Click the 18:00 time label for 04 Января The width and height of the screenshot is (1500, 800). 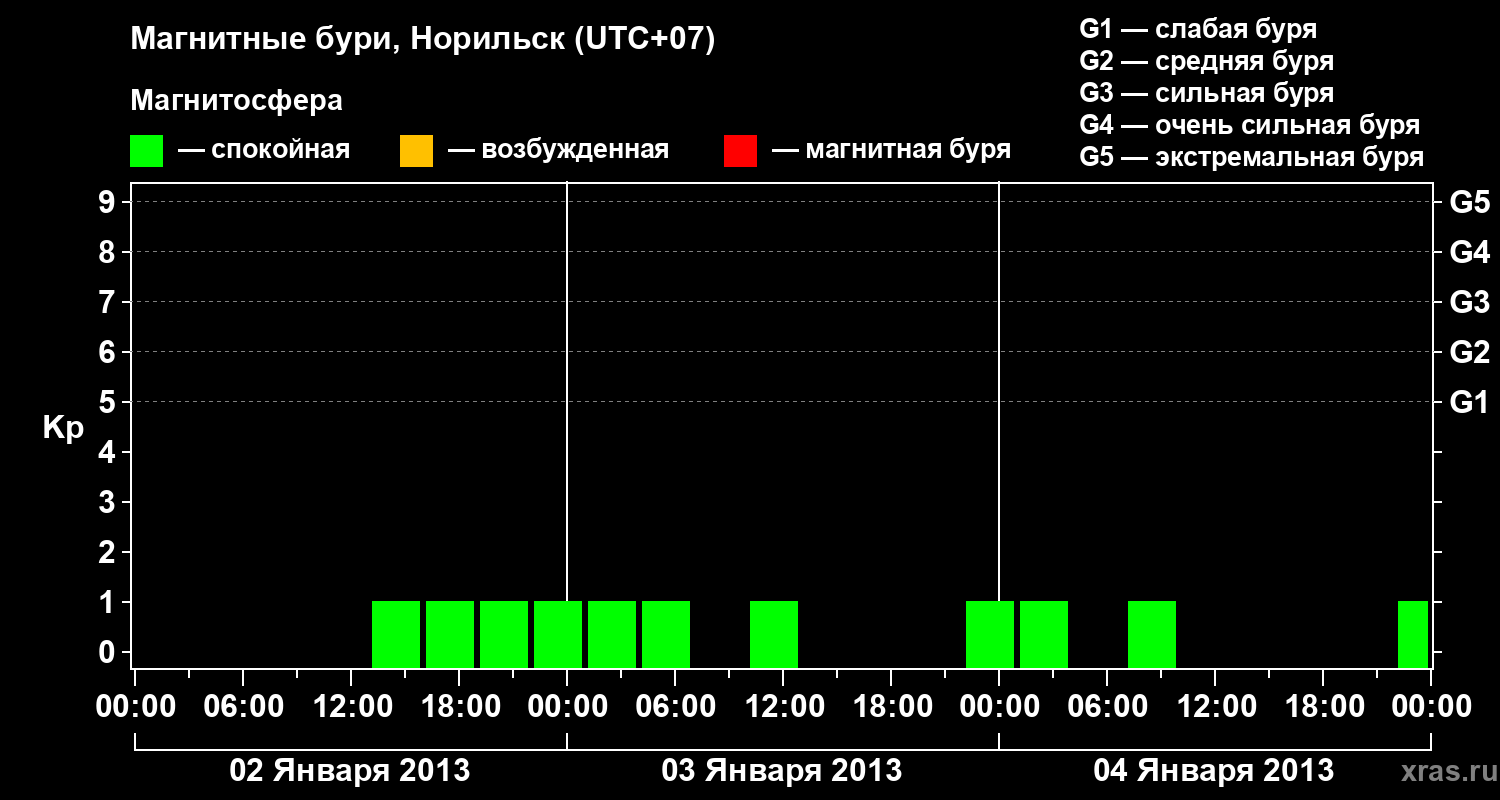[1323, 706]
